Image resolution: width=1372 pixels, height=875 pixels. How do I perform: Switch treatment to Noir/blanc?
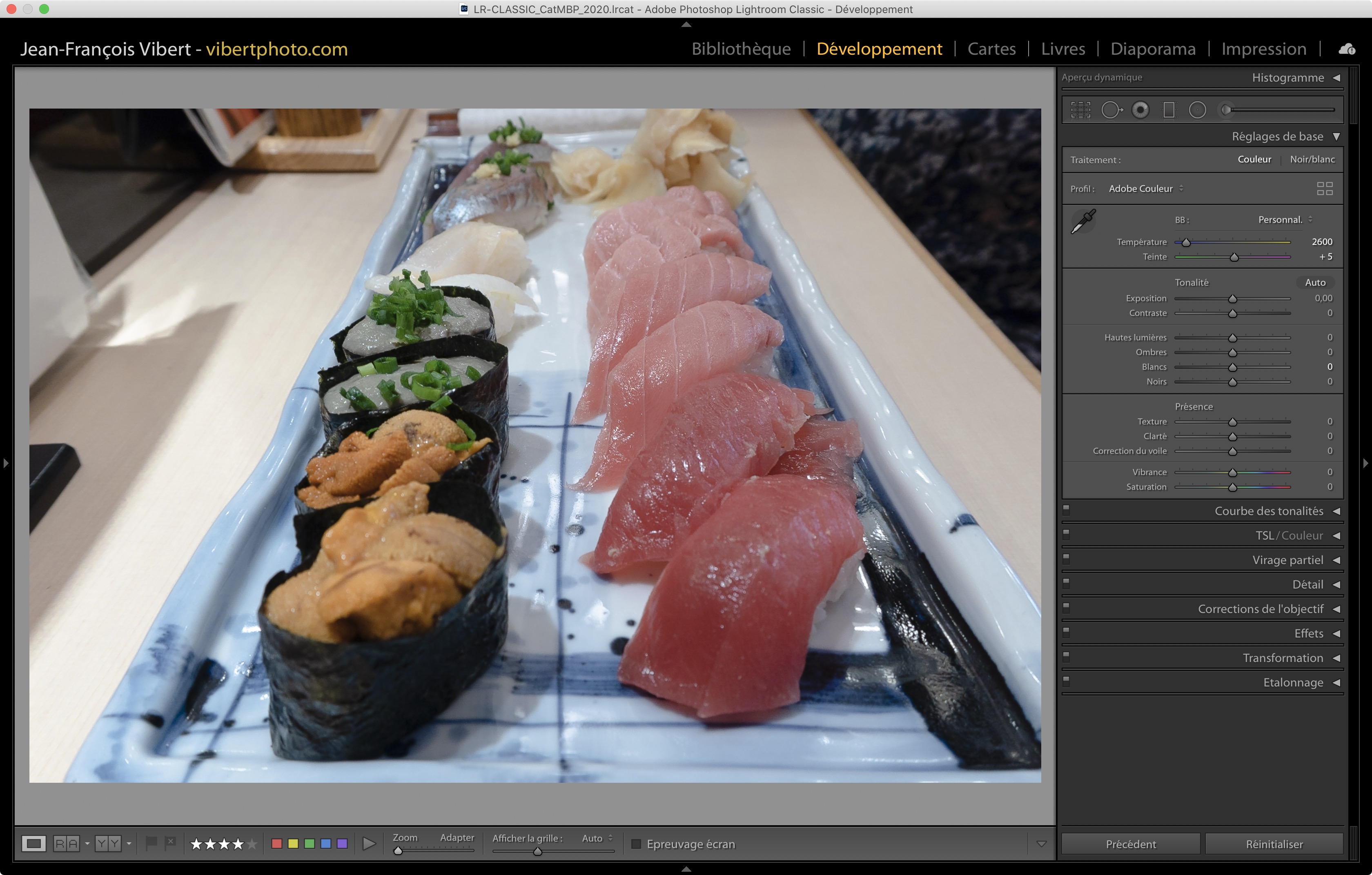click(1312, 160)
